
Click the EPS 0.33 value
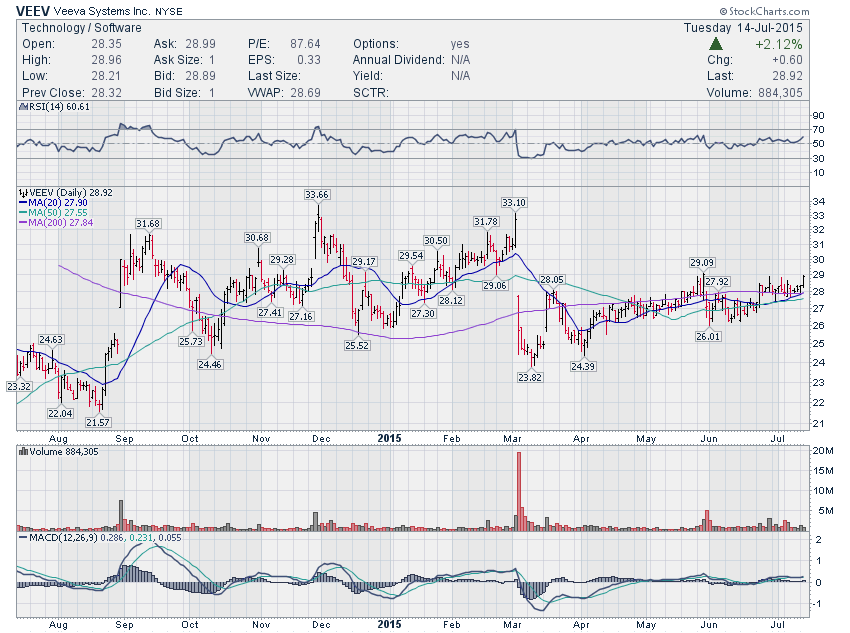coord(308,60)
